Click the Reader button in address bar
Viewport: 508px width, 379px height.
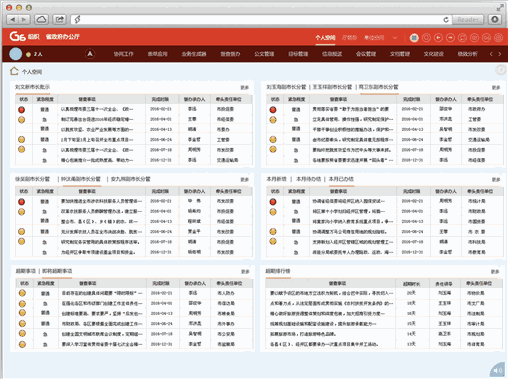click(468, 20)
